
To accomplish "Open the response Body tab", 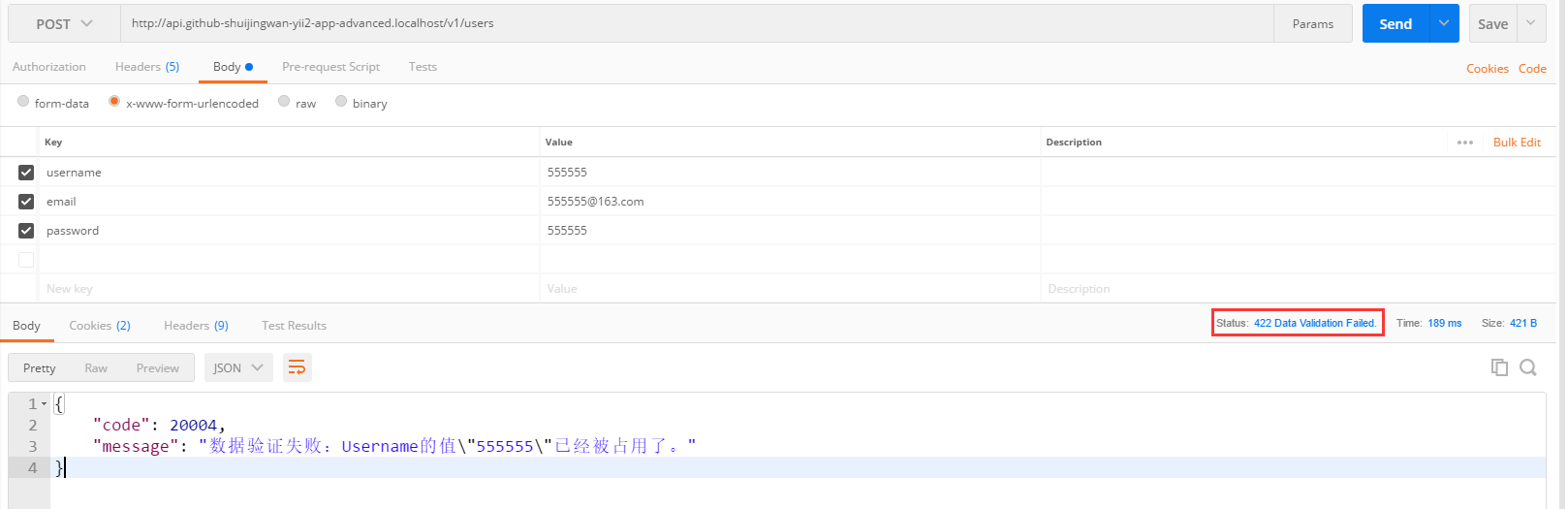I will (x=26, y=326).
